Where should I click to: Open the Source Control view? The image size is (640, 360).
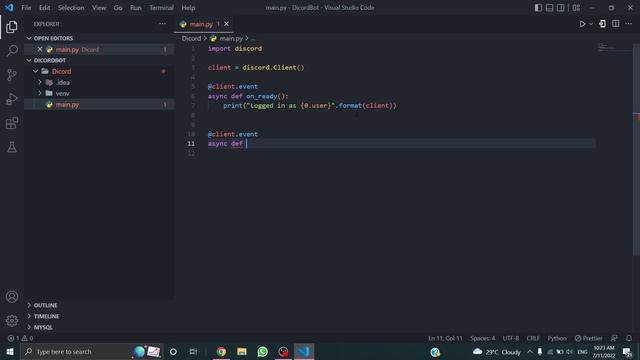pos(12,75)
